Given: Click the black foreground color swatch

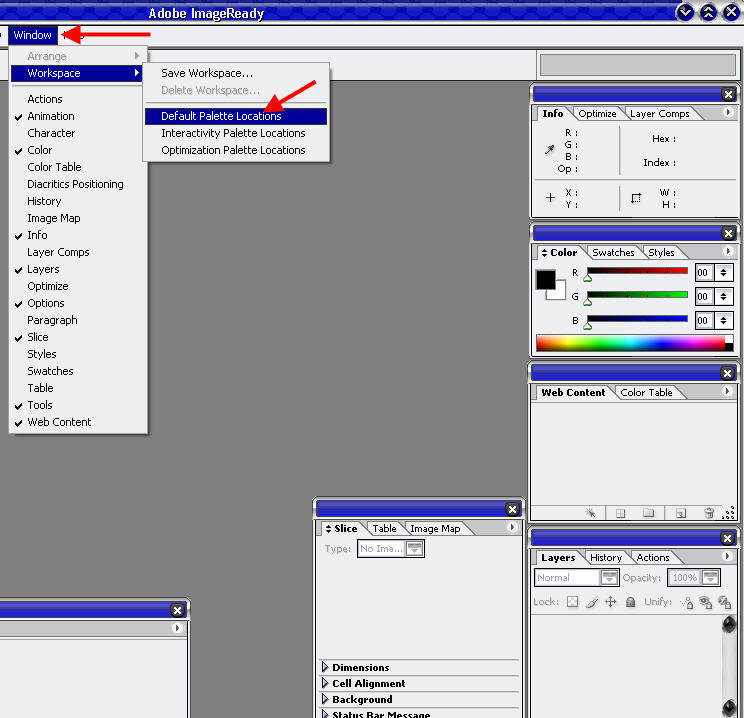Looking at the screenshot, I should point(546,280).
